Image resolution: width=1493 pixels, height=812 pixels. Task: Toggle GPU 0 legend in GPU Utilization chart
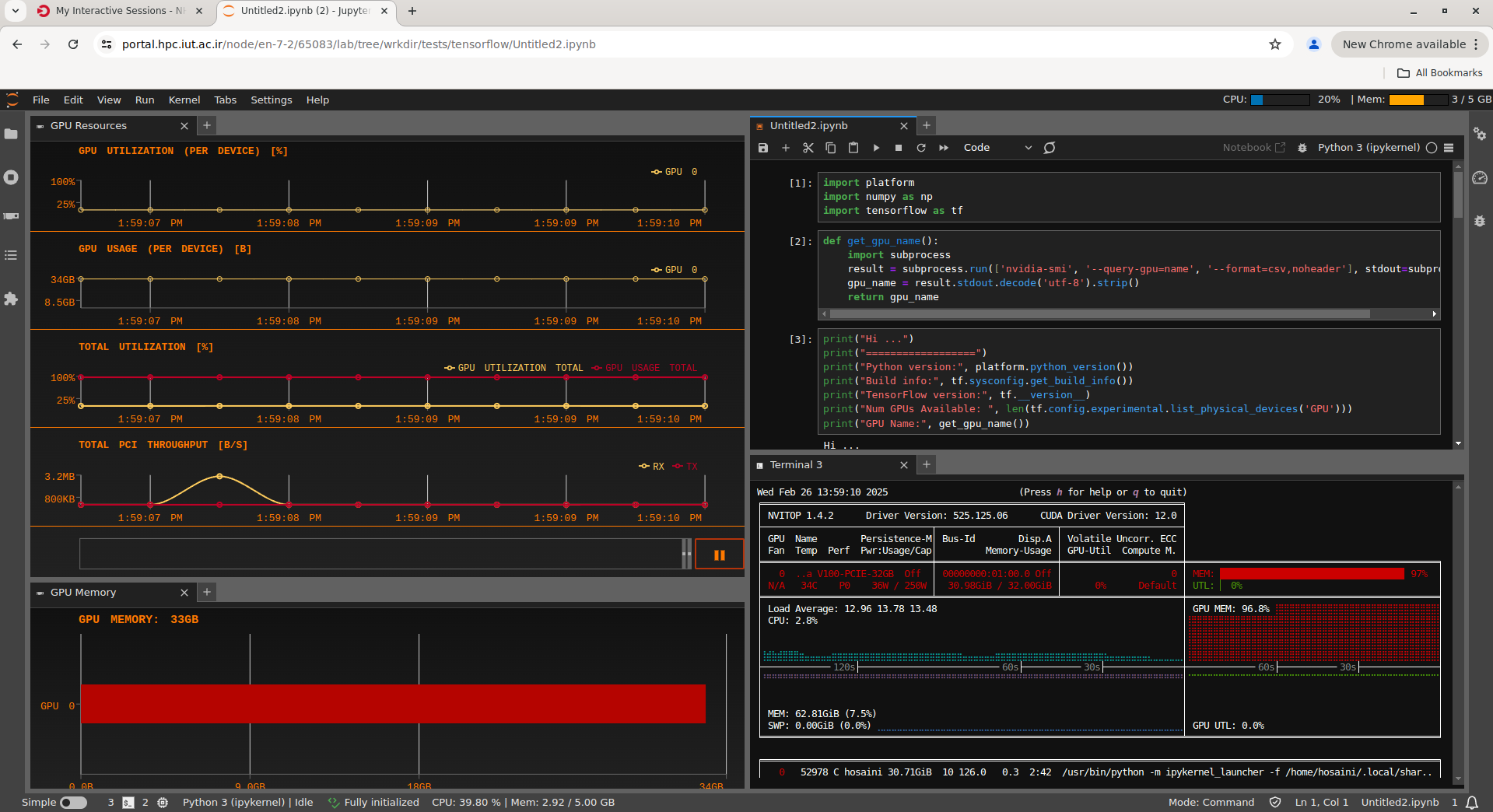[675, 172]
